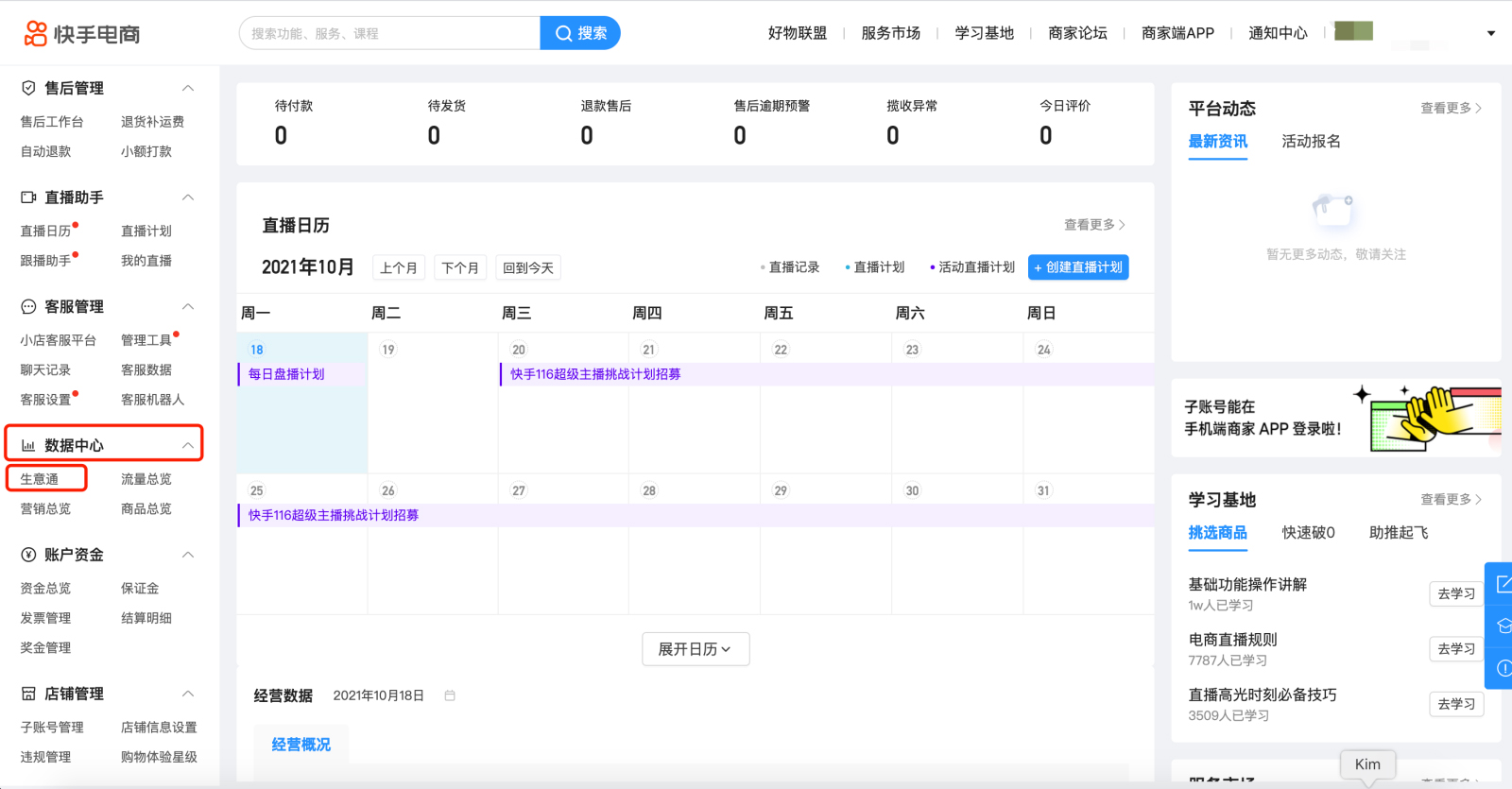The height and width of the screenshot is (789, 1512).
Task: Open 小店客服平台 in sidebar
Action: 59,340
